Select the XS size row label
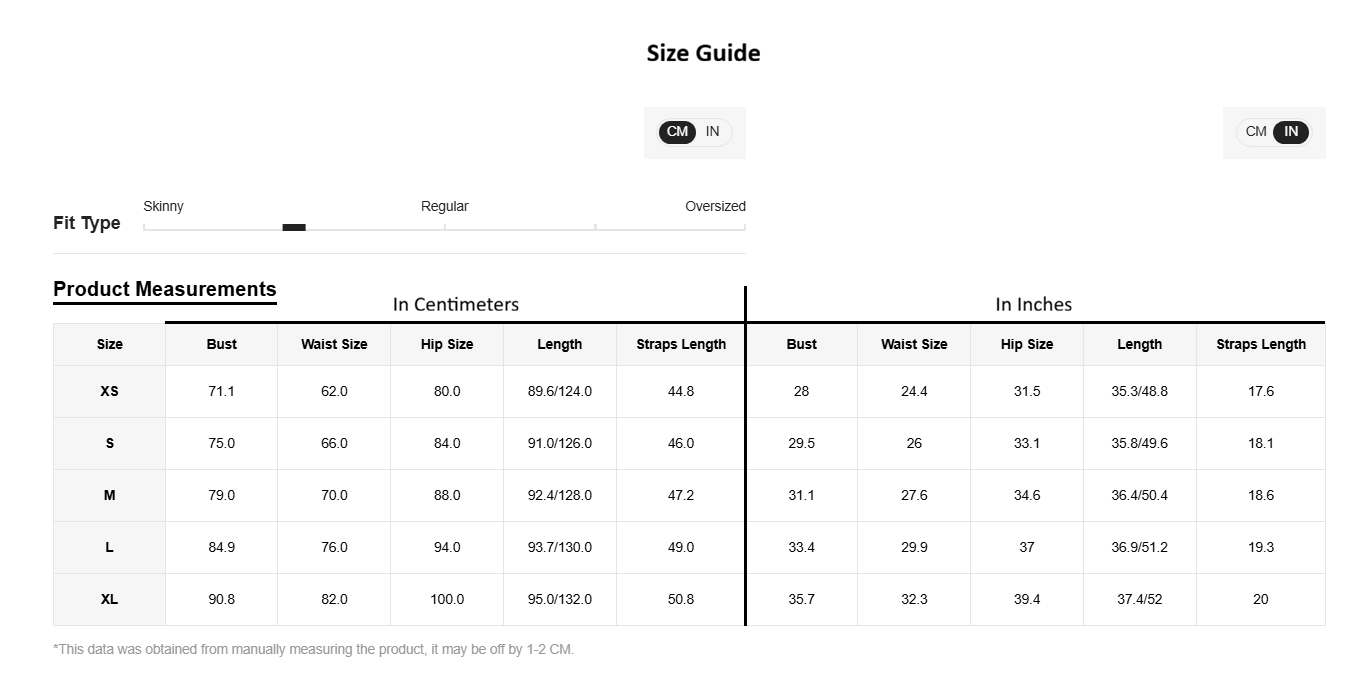This screenshot has height=700, width=1370. tap(110, 391)
